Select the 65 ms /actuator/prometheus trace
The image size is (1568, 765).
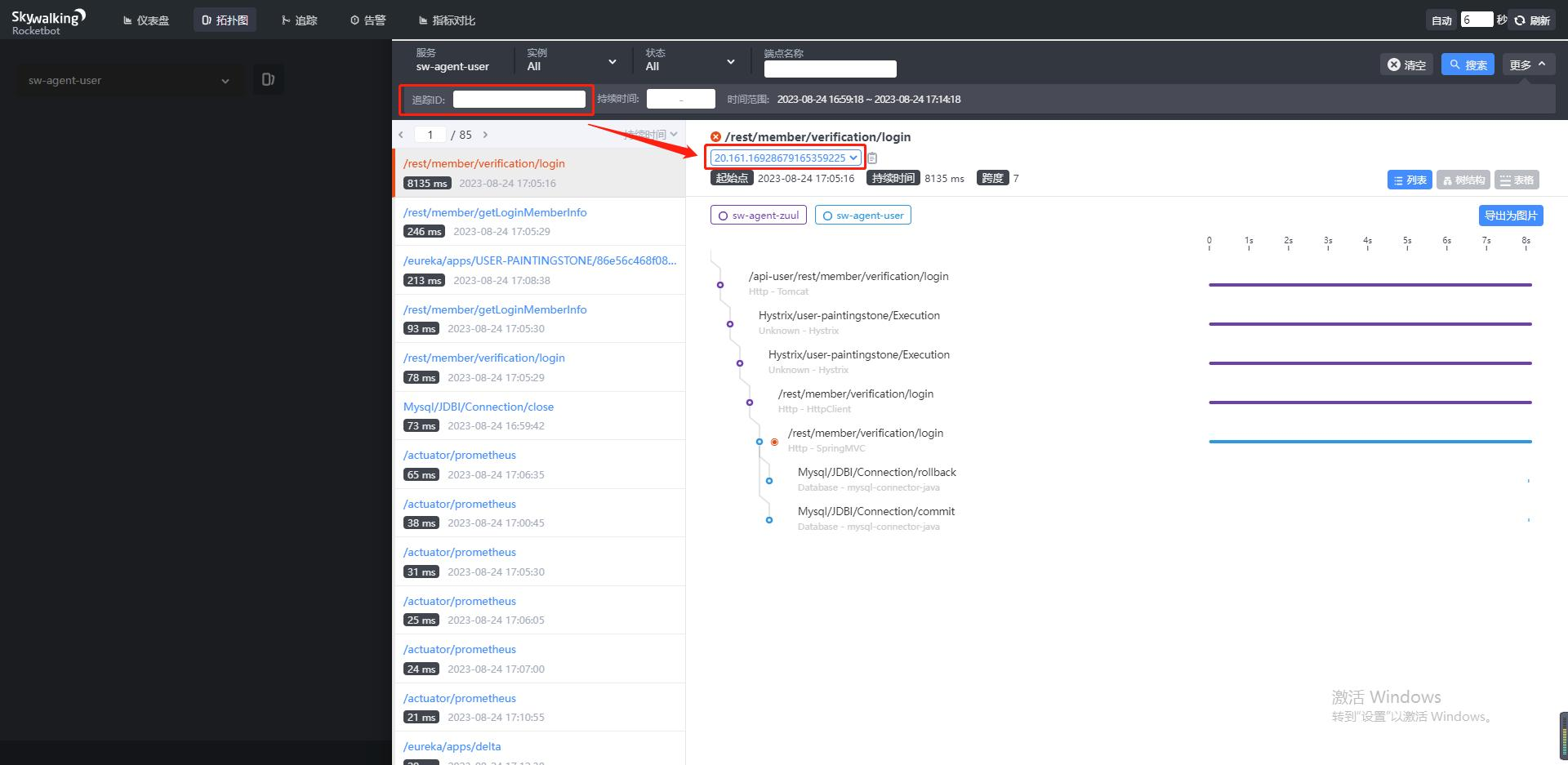pos(539,465)
